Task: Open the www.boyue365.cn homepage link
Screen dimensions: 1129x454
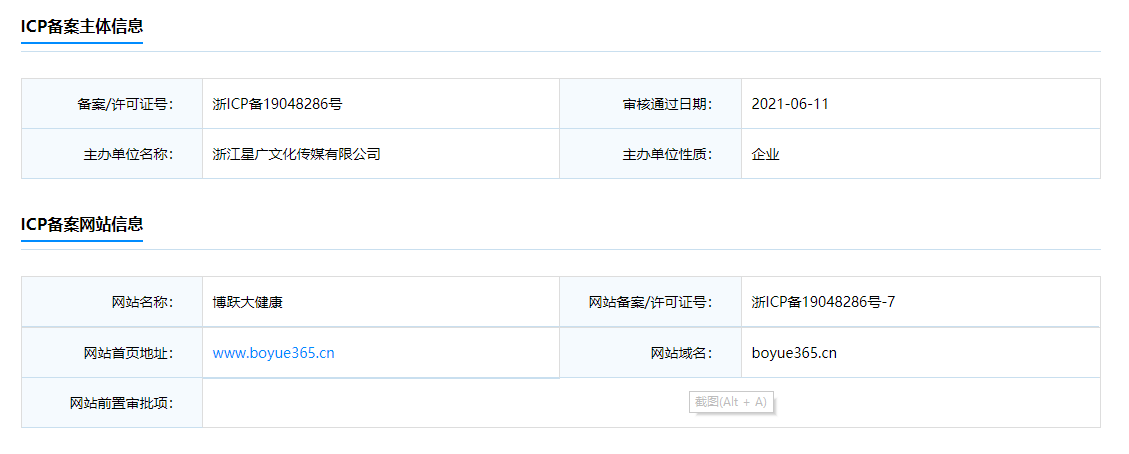Action: click(x=273, y=353)
